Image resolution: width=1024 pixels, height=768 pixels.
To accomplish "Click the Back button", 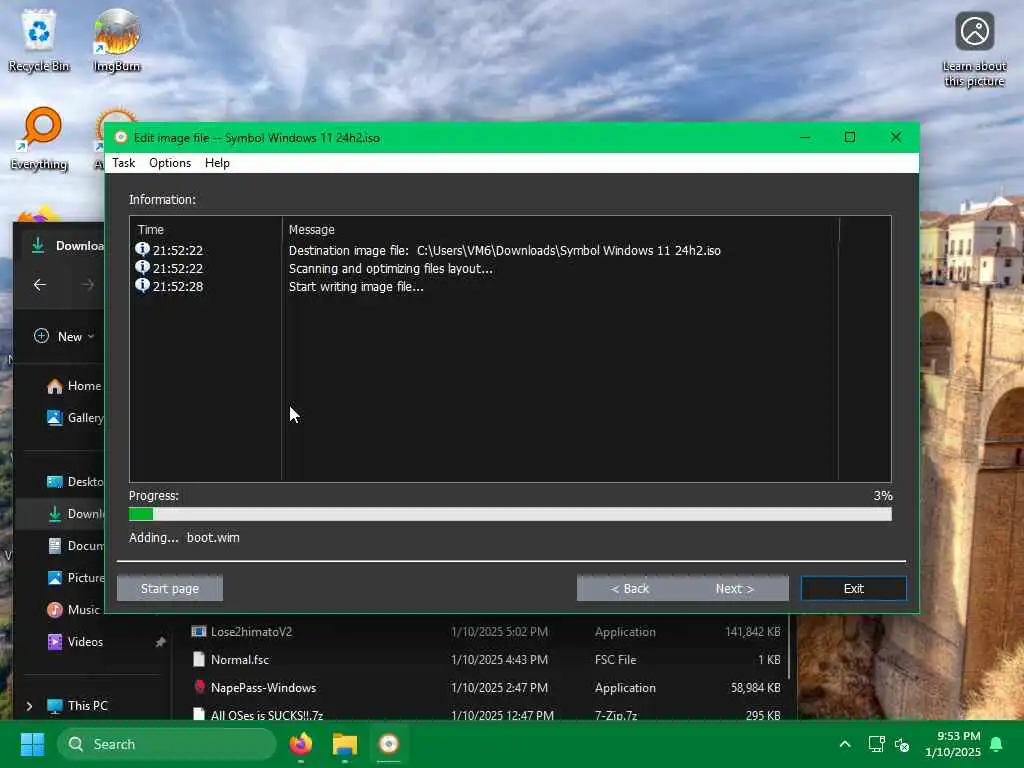I will point(630,588).
